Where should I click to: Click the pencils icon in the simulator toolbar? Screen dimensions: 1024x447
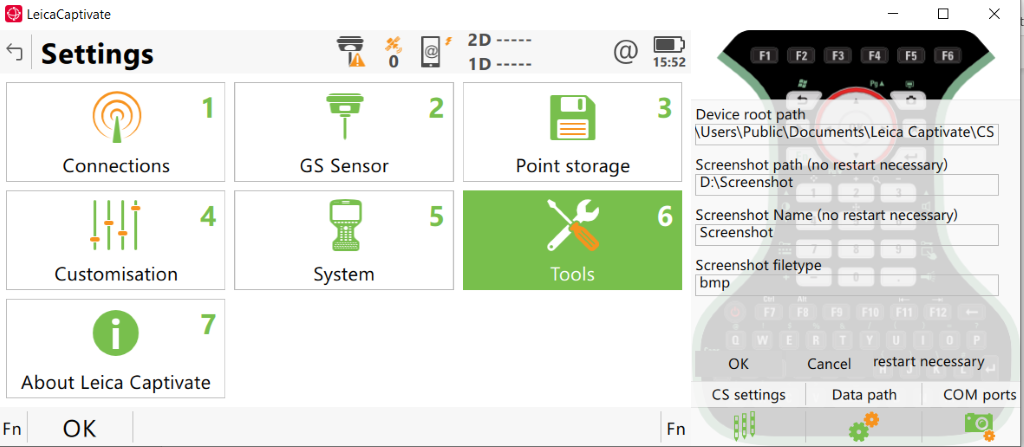pyautogui.click(x=745, y=425)
